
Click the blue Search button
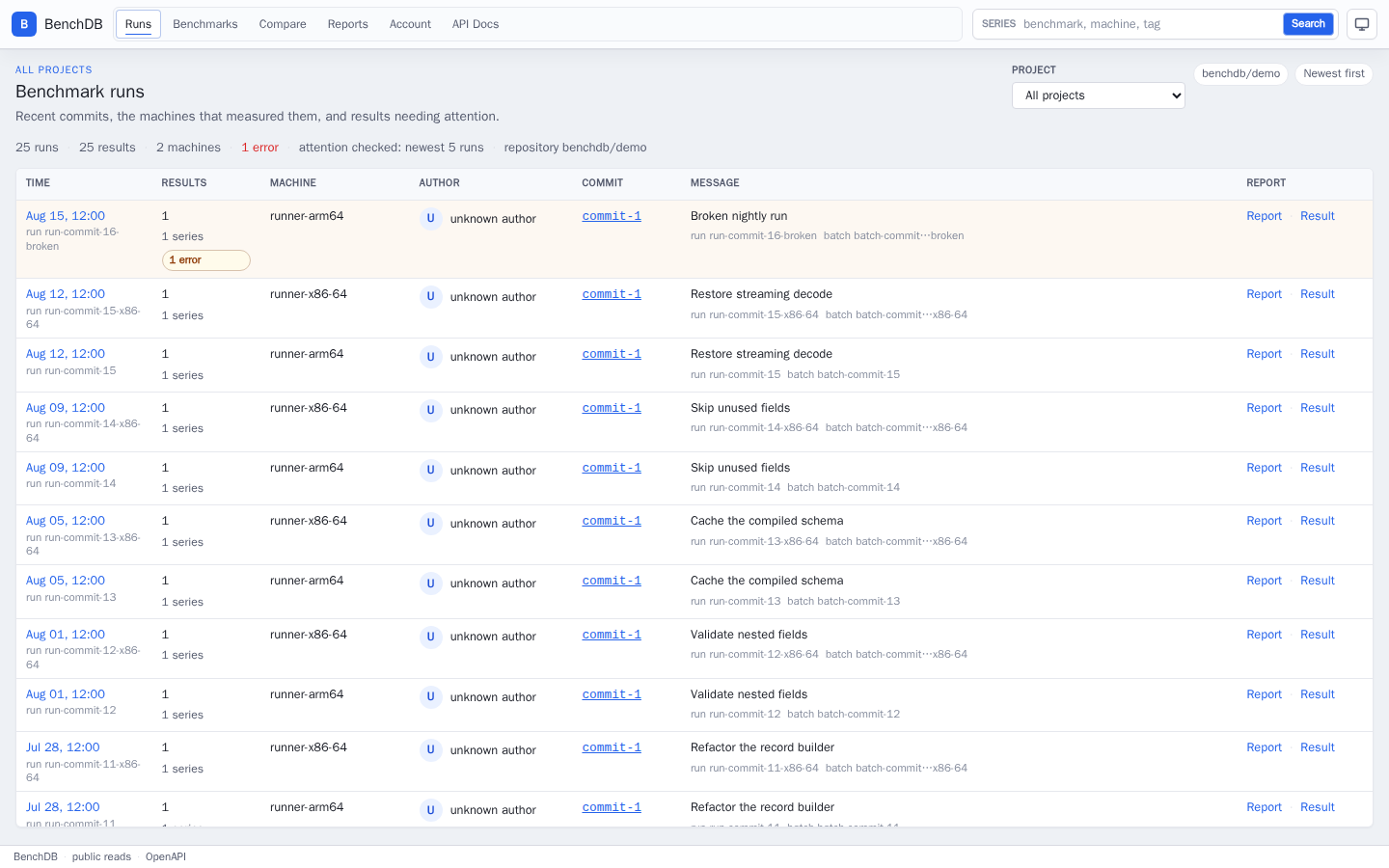click(x=1308, y=24)
